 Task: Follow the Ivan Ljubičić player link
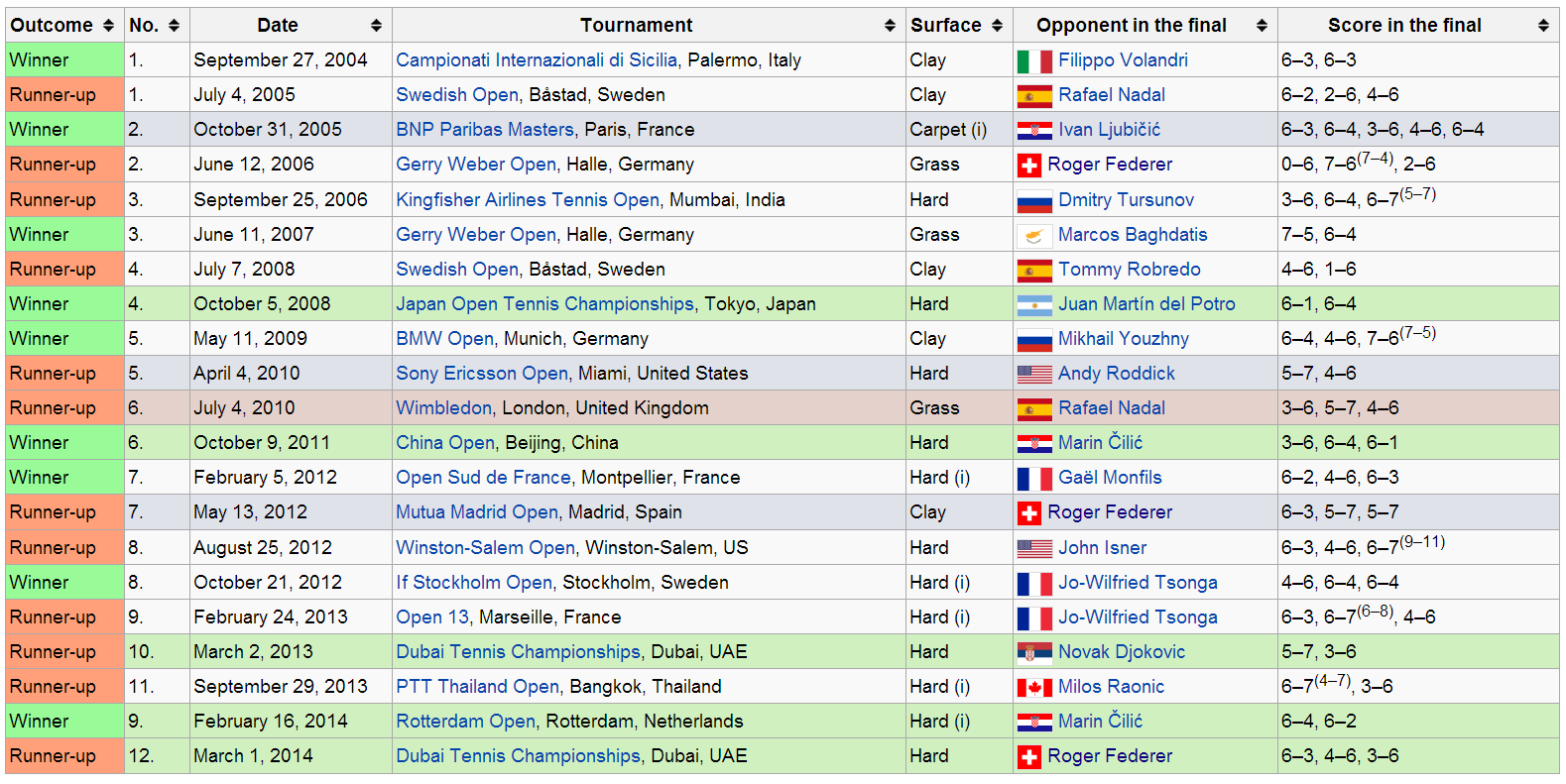click(x=1109, y=130)
